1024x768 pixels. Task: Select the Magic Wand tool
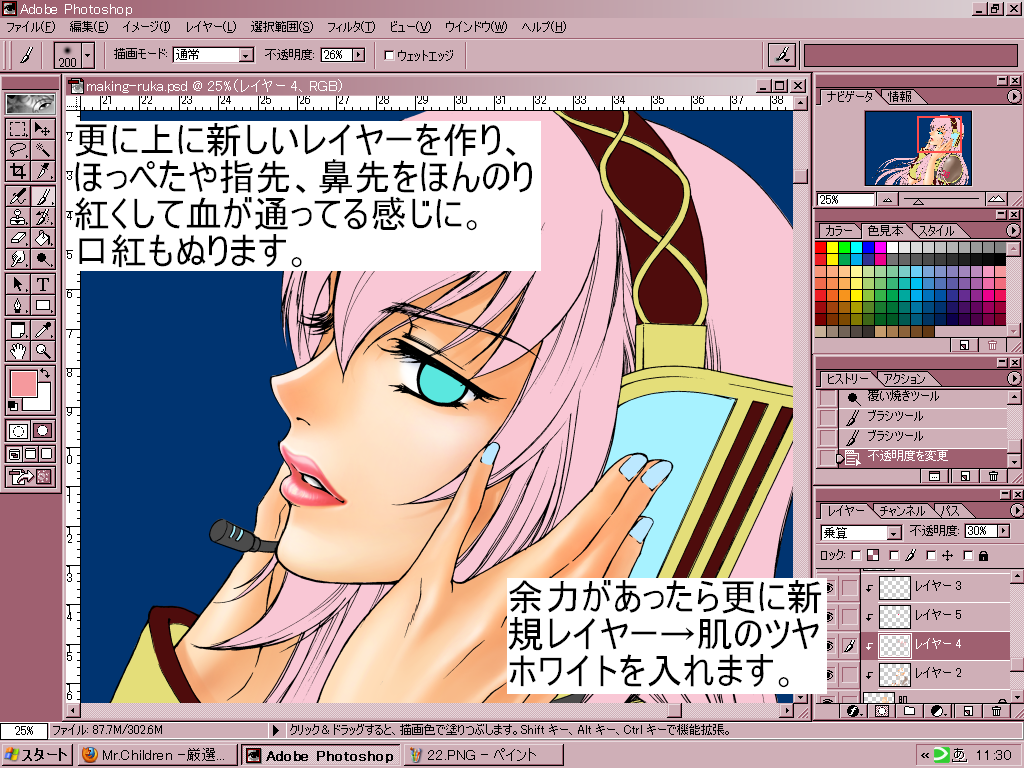point(42,150)
